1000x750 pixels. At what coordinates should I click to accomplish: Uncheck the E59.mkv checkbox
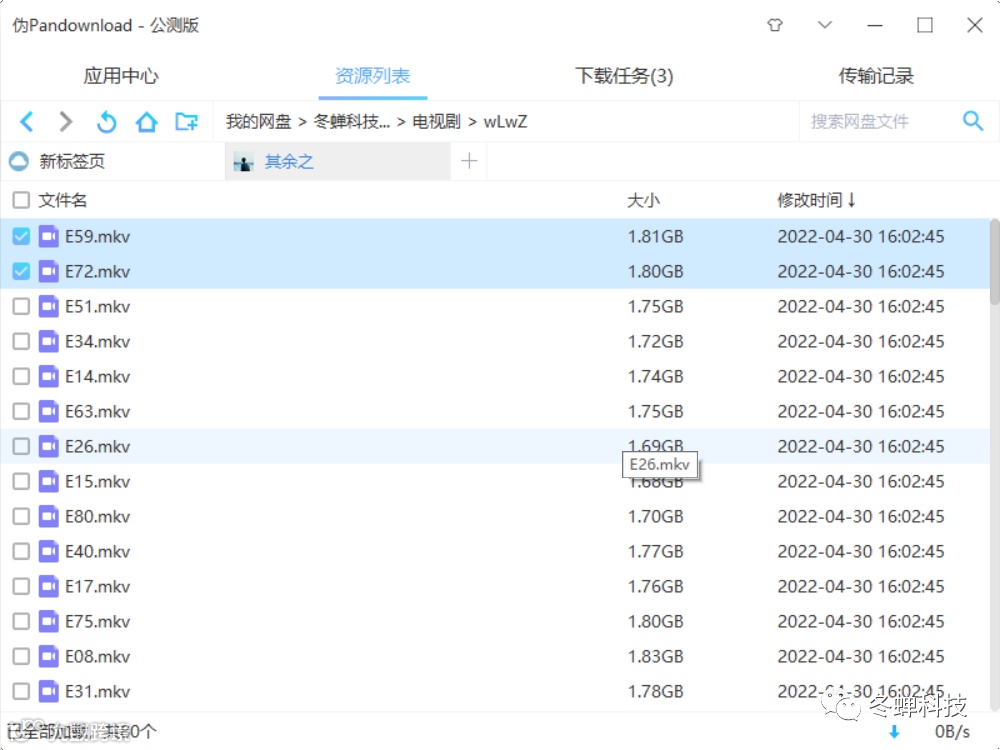coord(21,237)
